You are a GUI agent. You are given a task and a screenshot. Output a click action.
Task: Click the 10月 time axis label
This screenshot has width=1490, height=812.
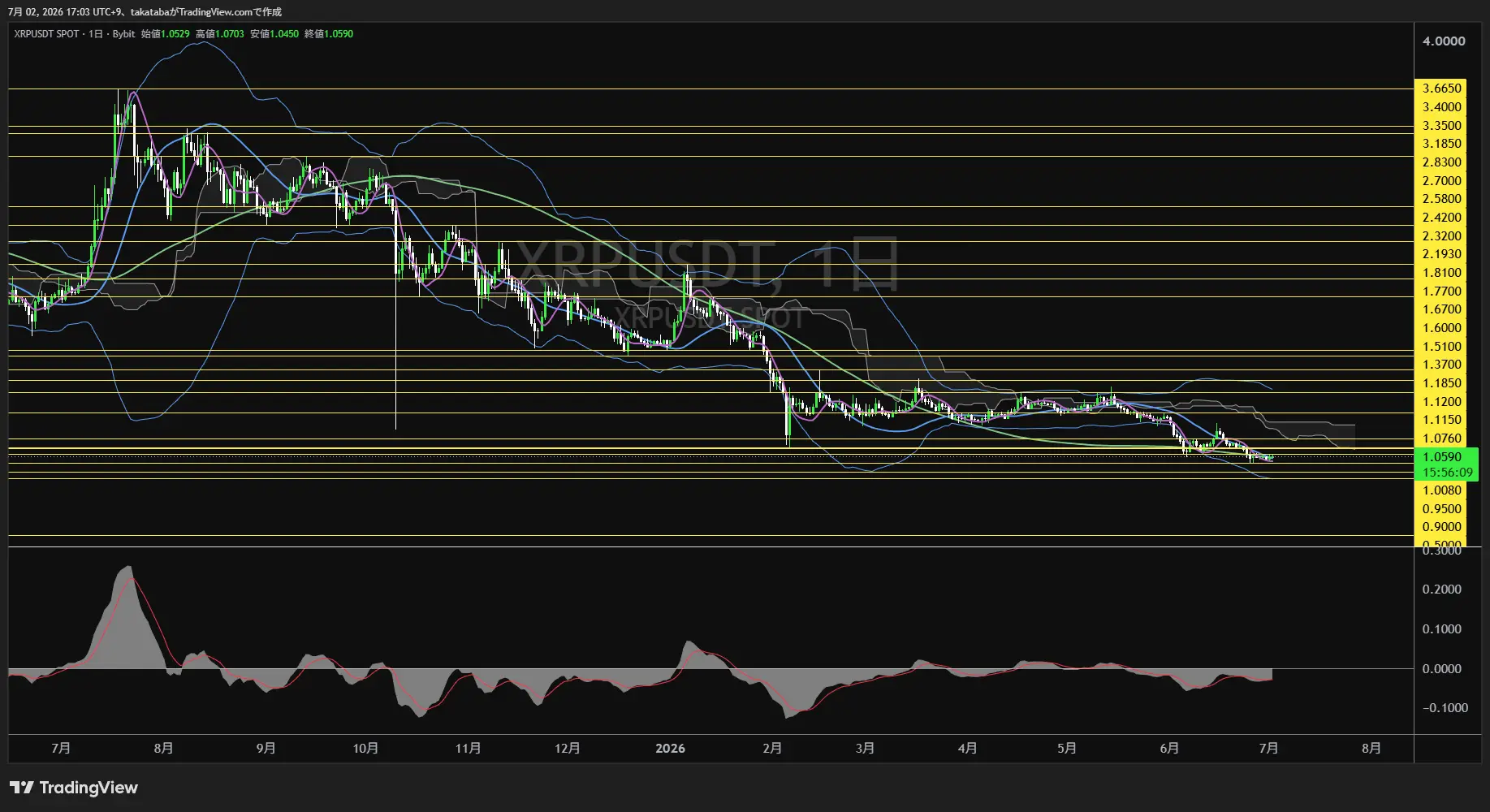pyautogui.click(x=365, y=749)
